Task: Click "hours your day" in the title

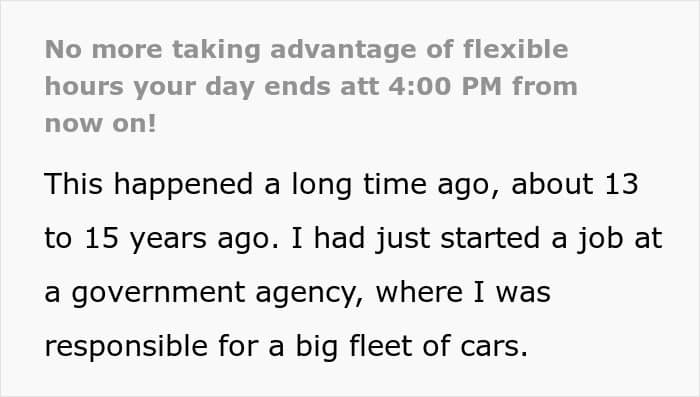Action: 150,87
